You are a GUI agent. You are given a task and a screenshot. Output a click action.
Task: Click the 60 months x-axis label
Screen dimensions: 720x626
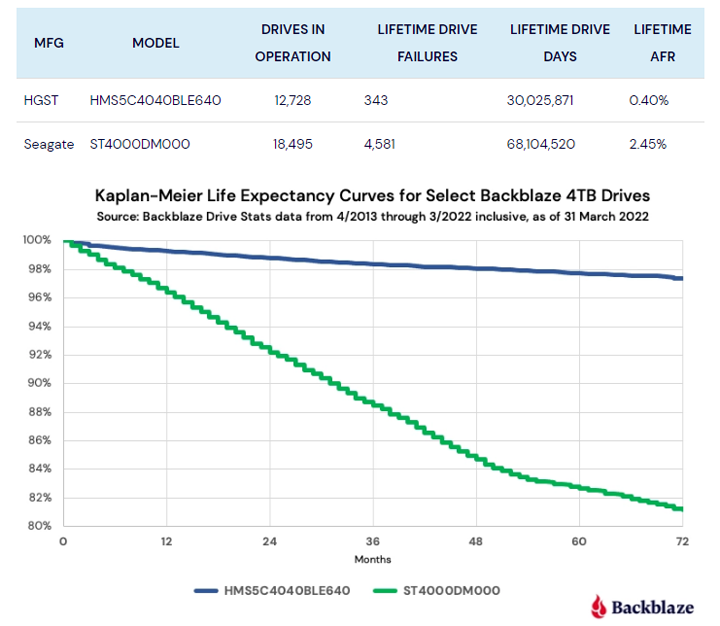[x=579, y=541]
